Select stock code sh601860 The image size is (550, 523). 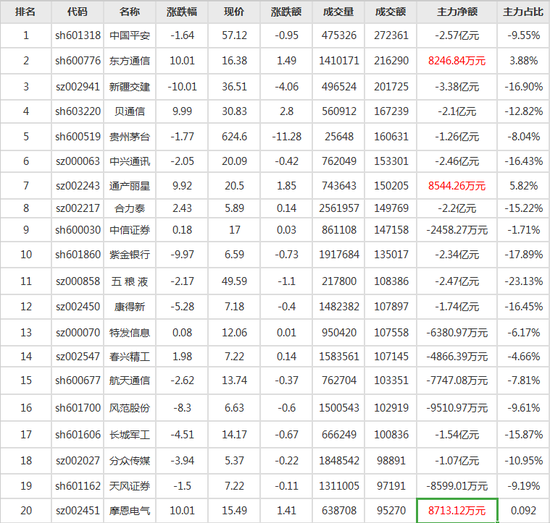point(78,254)
